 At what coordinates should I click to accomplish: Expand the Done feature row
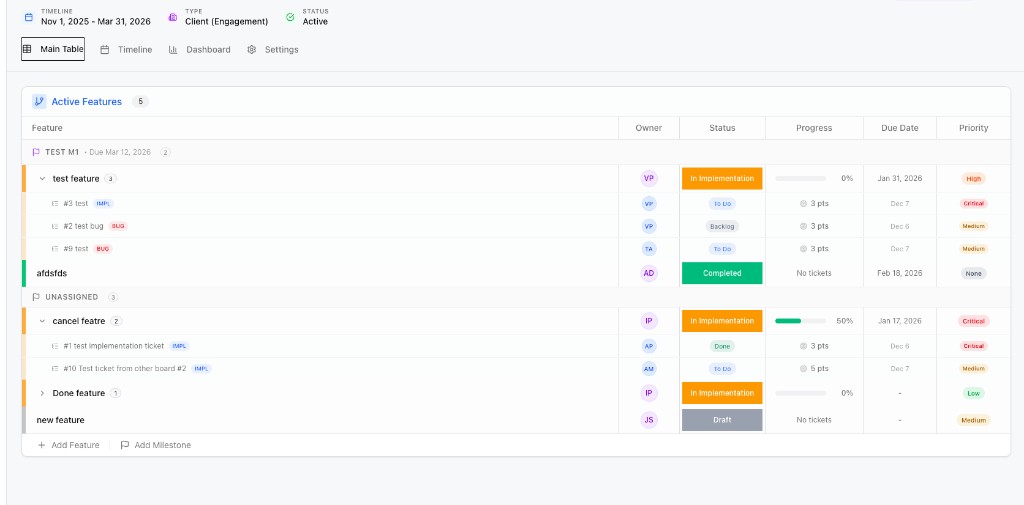[42, 393]
